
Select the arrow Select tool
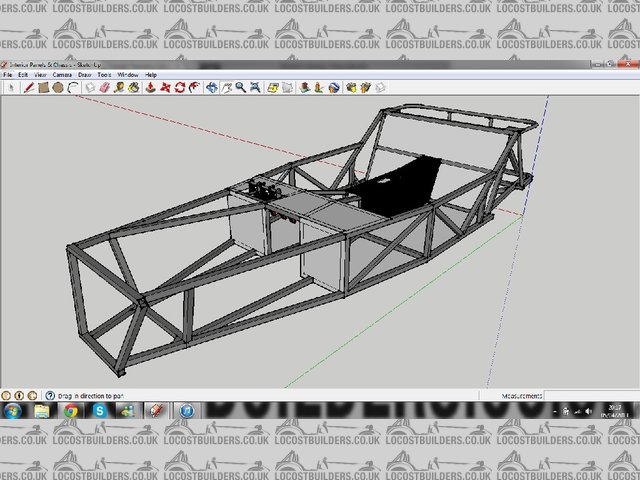12,87
